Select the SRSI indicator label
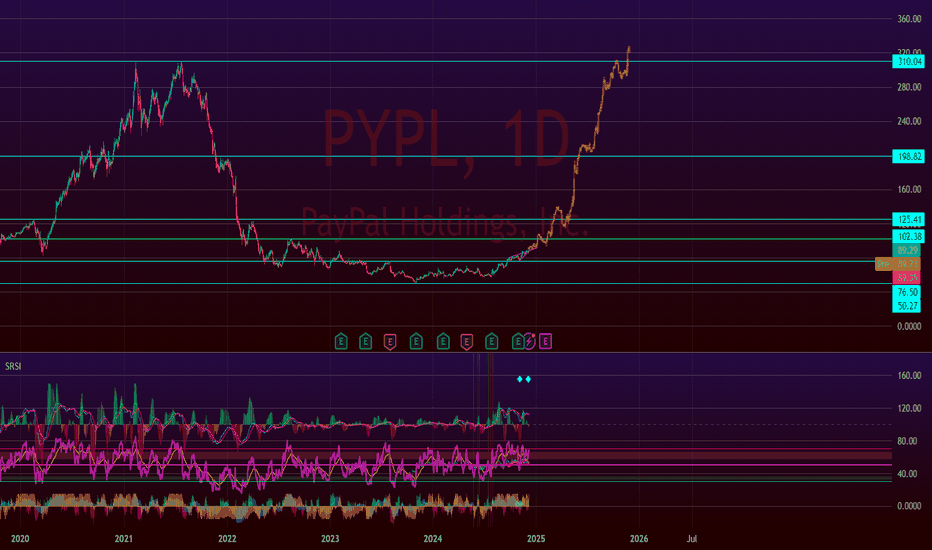 pos(13,366)
